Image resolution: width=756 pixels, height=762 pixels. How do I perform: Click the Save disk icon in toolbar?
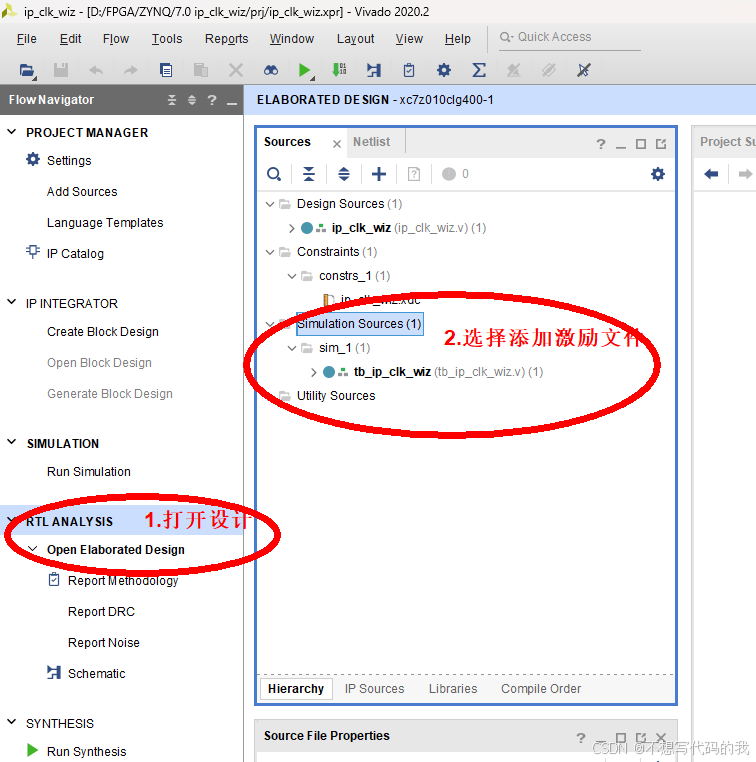61,70
